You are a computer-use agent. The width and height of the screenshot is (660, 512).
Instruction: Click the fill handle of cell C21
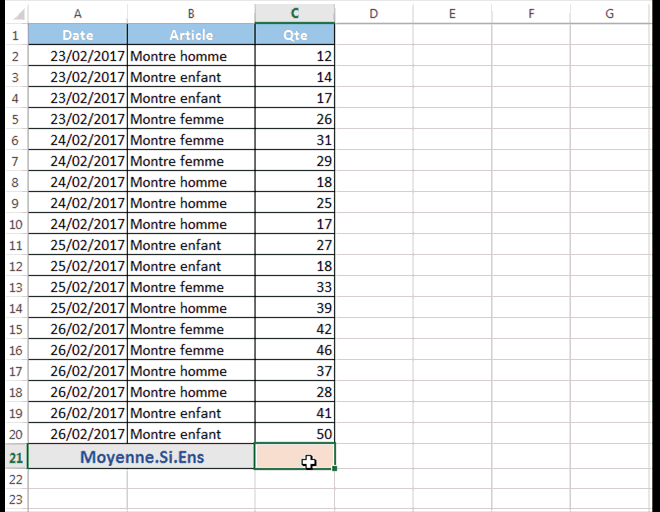[334, 468]
